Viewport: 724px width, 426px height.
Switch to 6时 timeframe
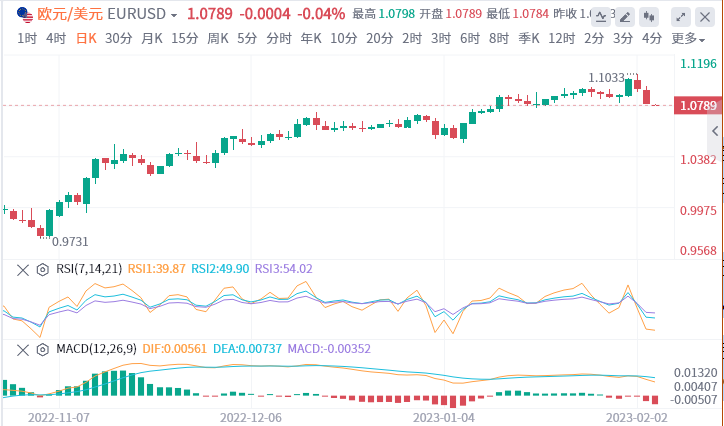pos(470,38)
